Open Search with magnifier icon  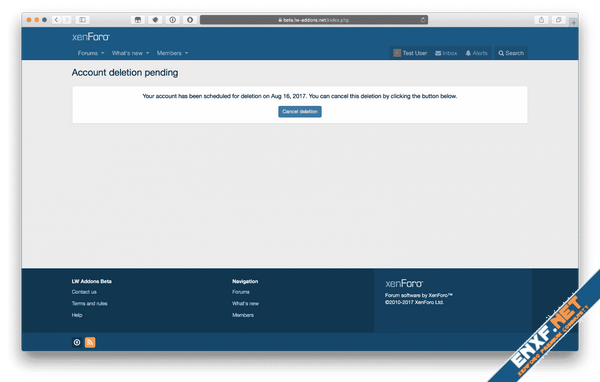(x=511, y=53)
